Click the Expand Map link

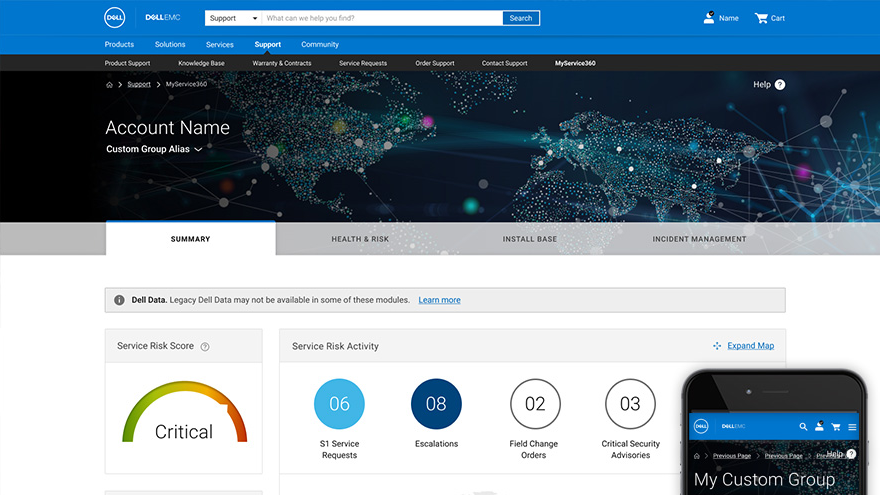click(x=750, y=346)
